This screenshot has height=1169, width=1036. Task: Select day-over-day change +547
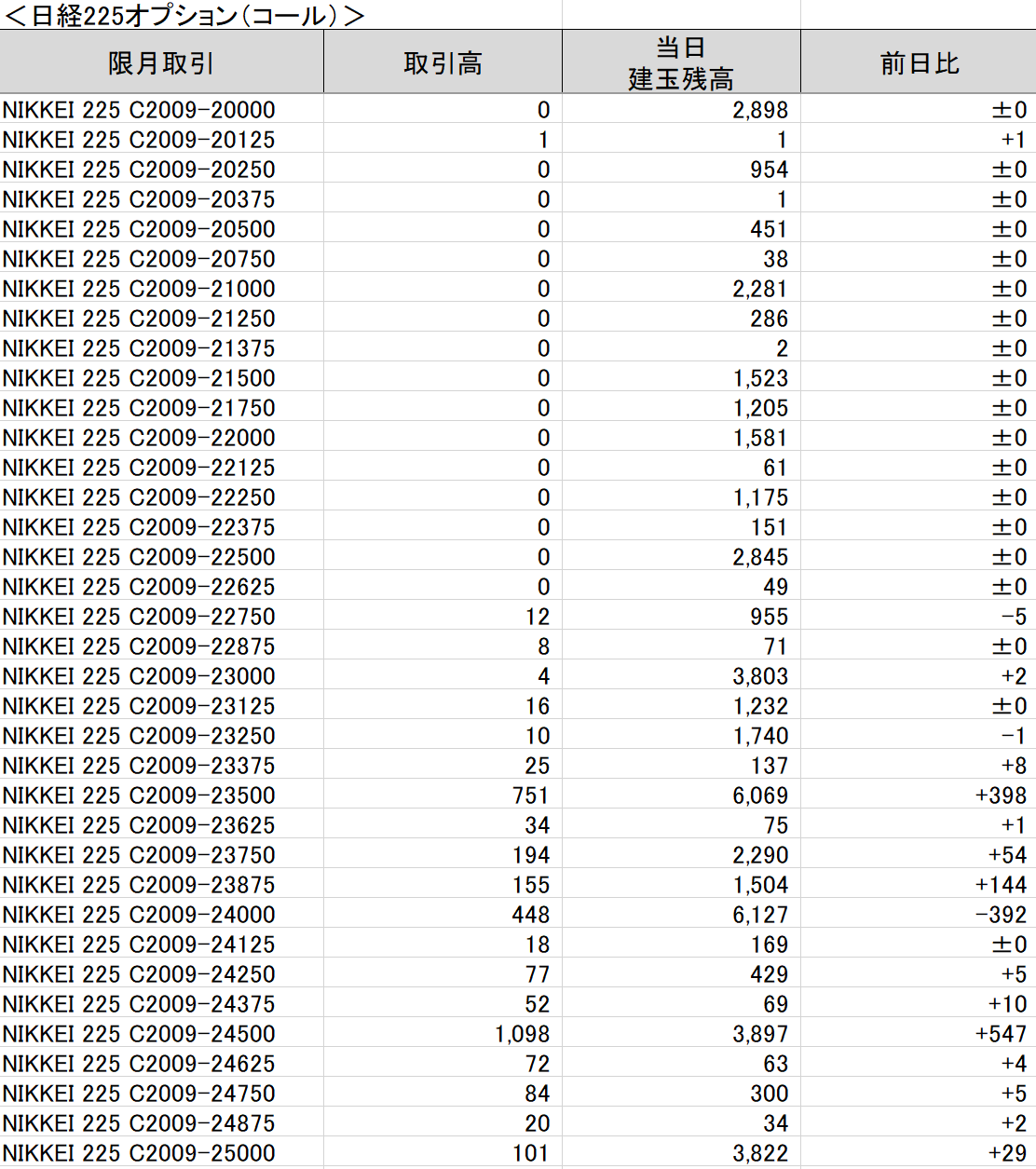coord(1002,1034)
